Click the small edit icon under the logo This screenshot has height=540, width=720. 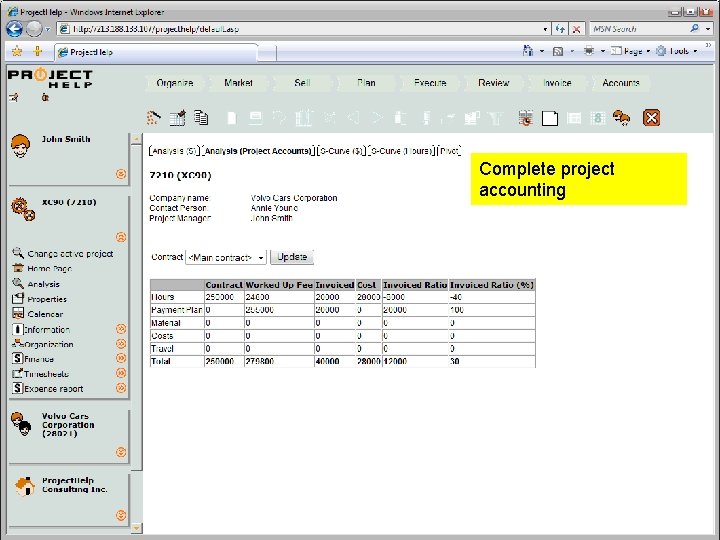(14, 97)
